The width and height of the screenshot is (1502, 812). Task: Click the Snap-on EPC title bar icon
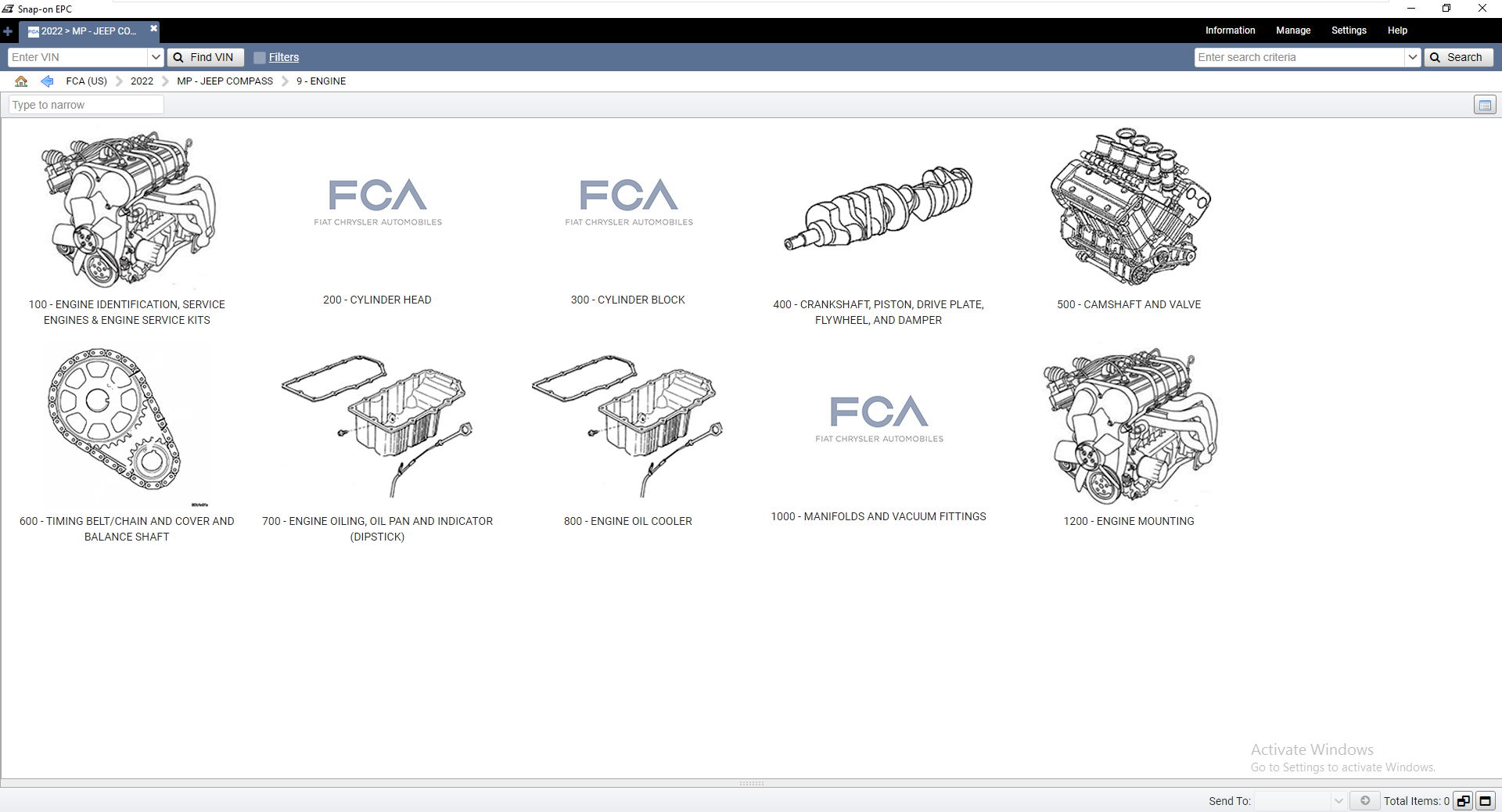tap(8, 9)
